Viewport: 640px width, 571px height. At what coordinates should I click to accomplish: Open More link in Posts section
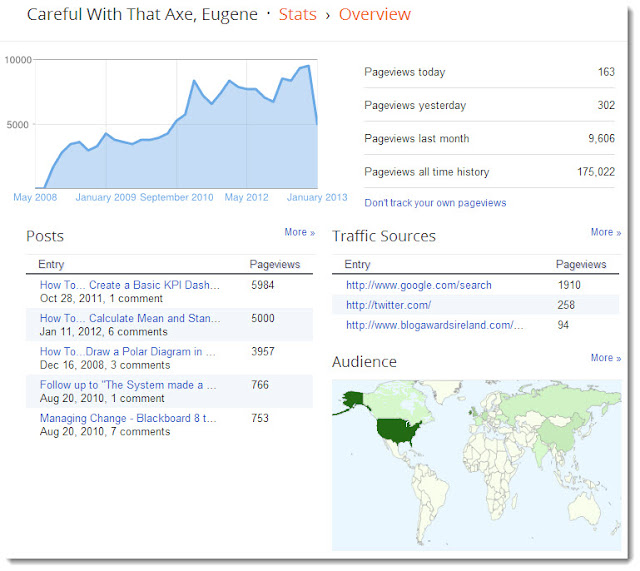click(300, 232)
